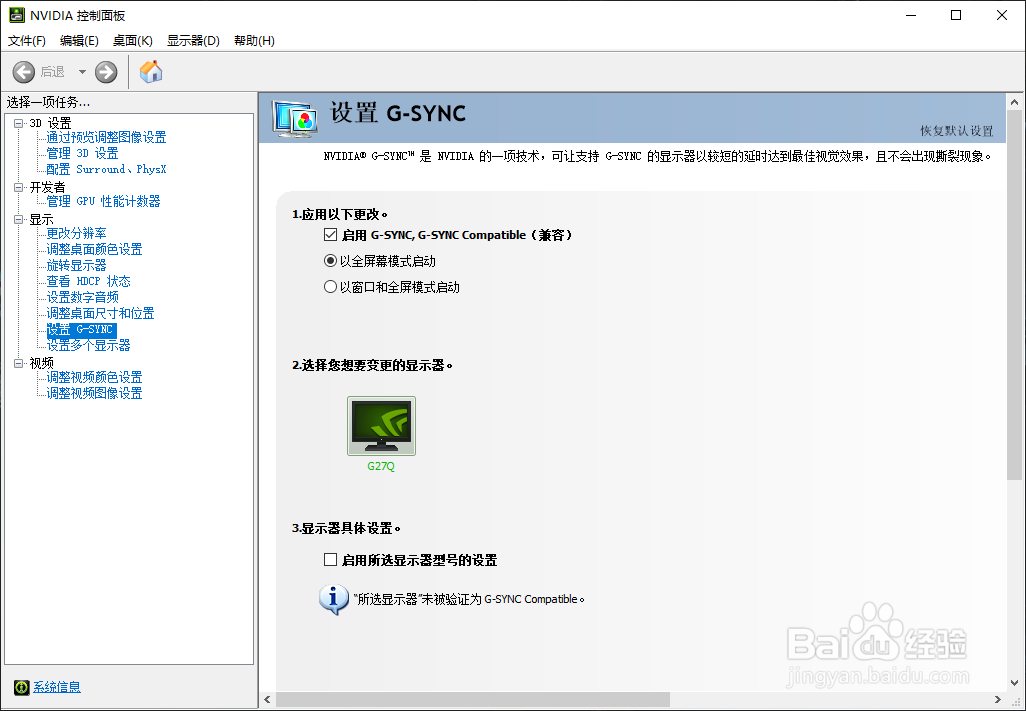Viewport: 1026px width, 711px height.
Task: Open 调整视频颜色设置 page
Action: tap(94, 377)
